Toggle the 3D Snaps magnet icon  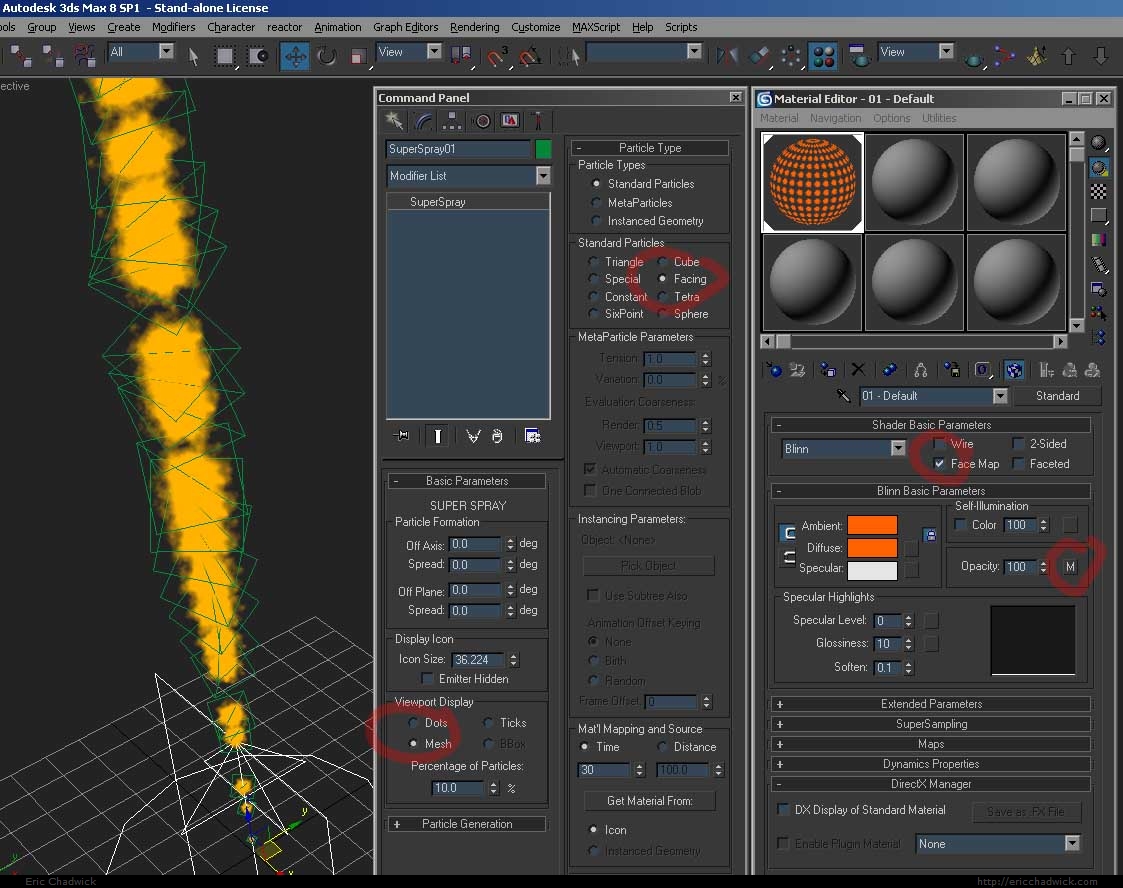tap(497, 56)
